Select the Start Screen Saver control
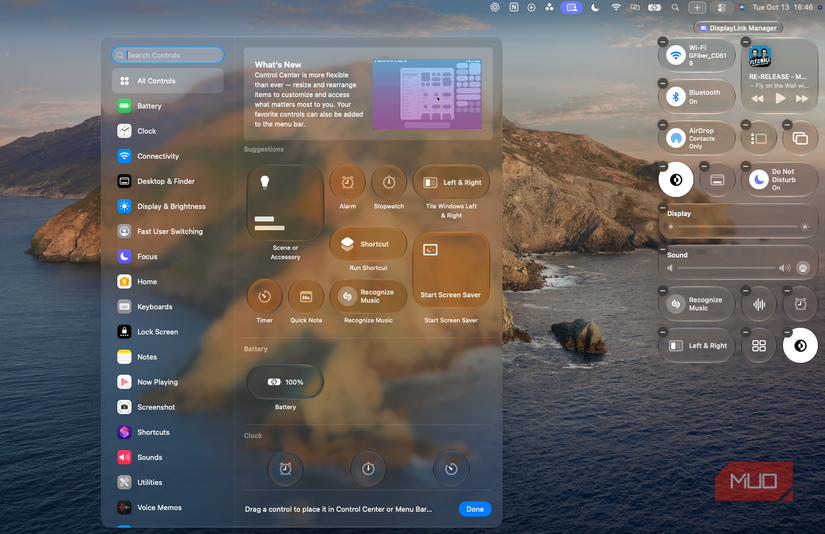This screenshot has height=534, width=825. tap(451, 272)
